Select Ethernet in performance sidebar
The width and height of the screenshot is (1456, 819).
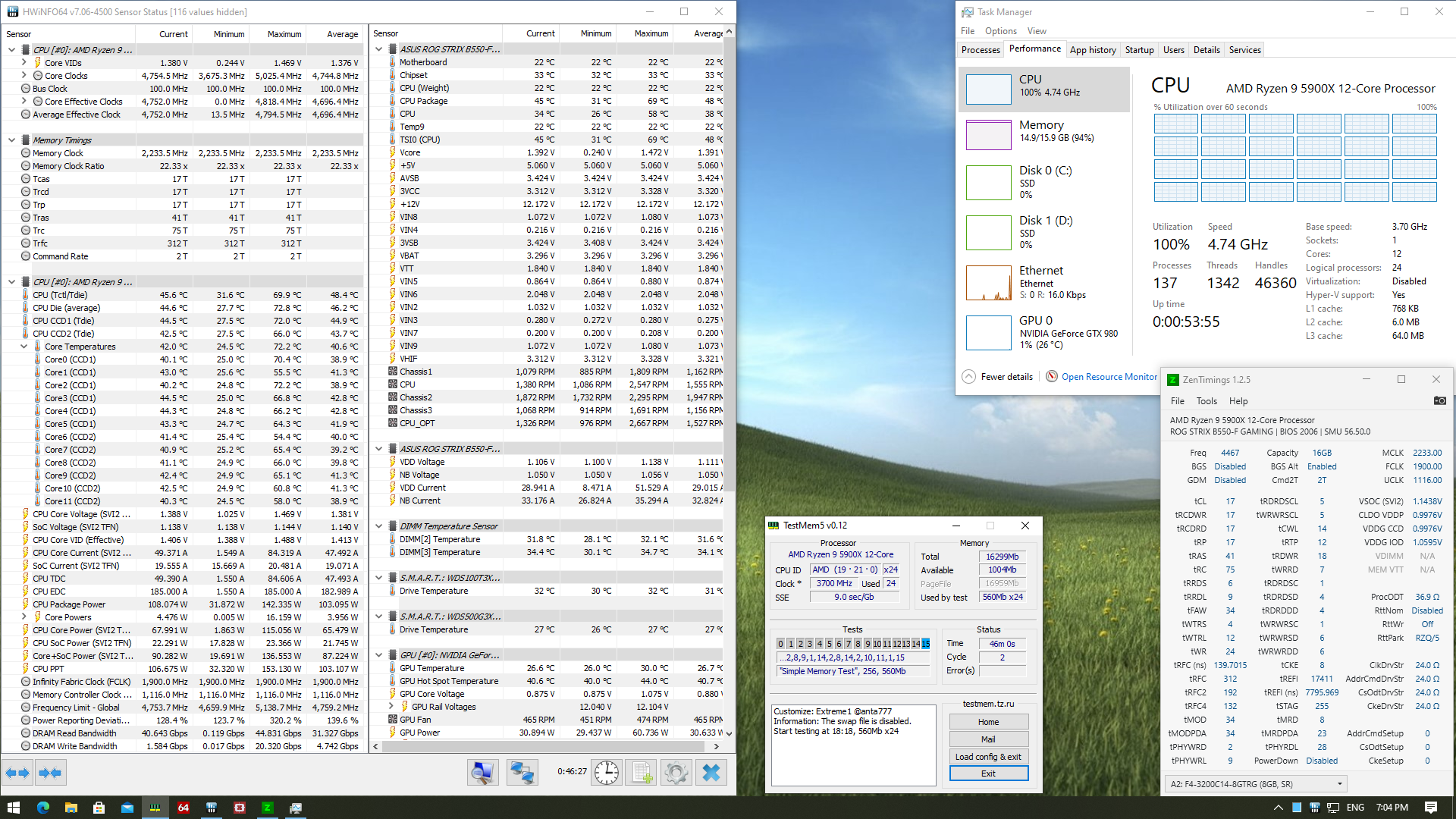[x=1044, y=283]
